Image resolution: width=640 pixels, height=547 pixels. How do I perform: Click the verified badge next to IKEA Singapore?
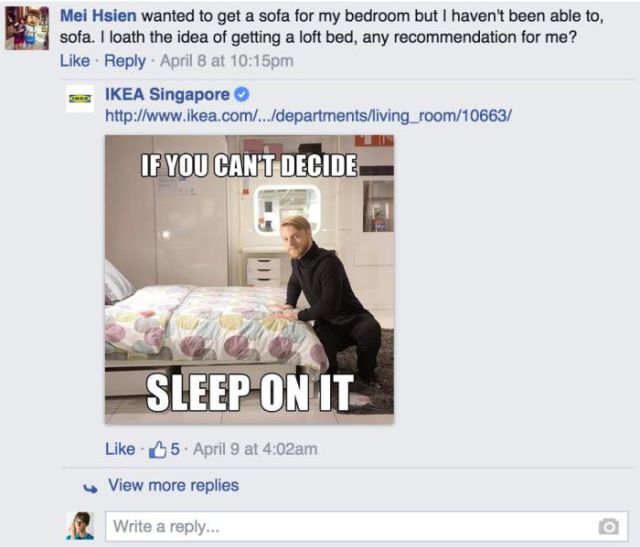(241, 95)
